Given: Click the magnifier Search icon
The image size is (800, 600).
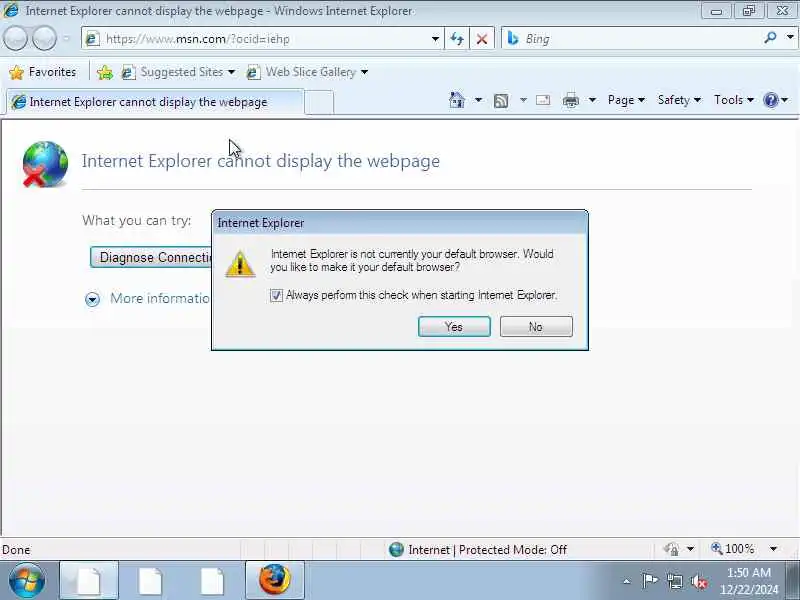Looking at the screenshot, I should pyautogui.click(x=770, y=37).
